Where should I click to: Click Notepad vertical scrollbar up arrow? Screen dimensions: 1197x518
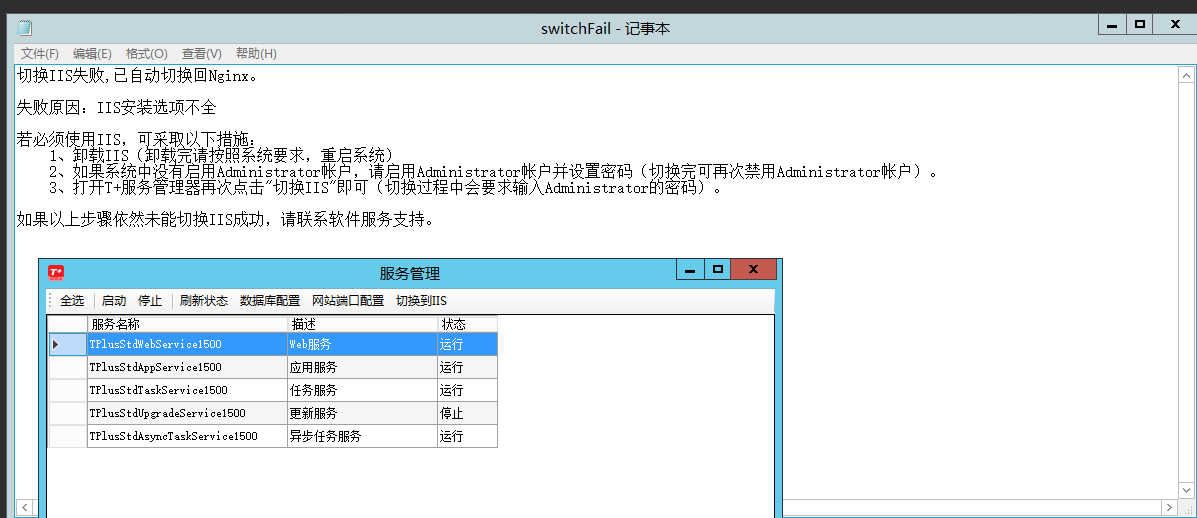[x=1186, y=75]
